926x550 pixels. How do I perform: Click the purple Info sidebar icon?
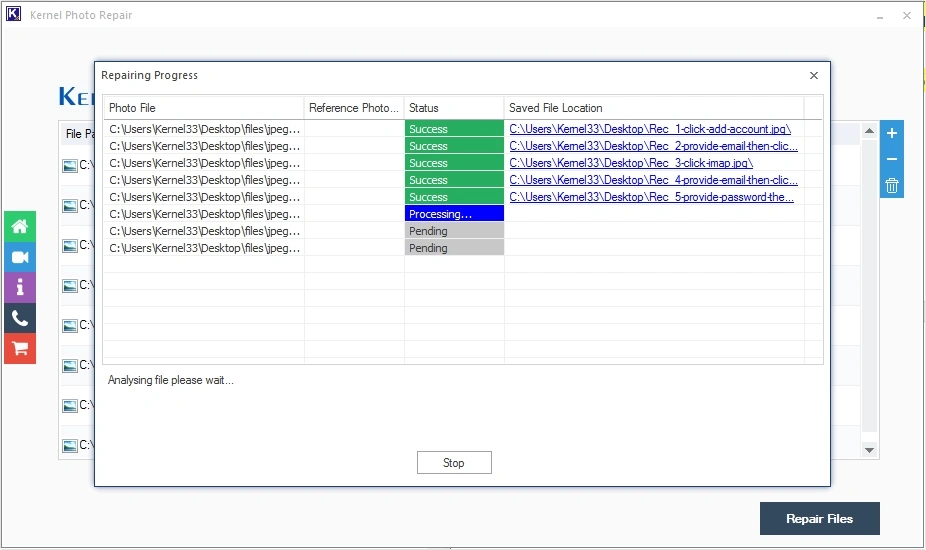coord(19,288)
